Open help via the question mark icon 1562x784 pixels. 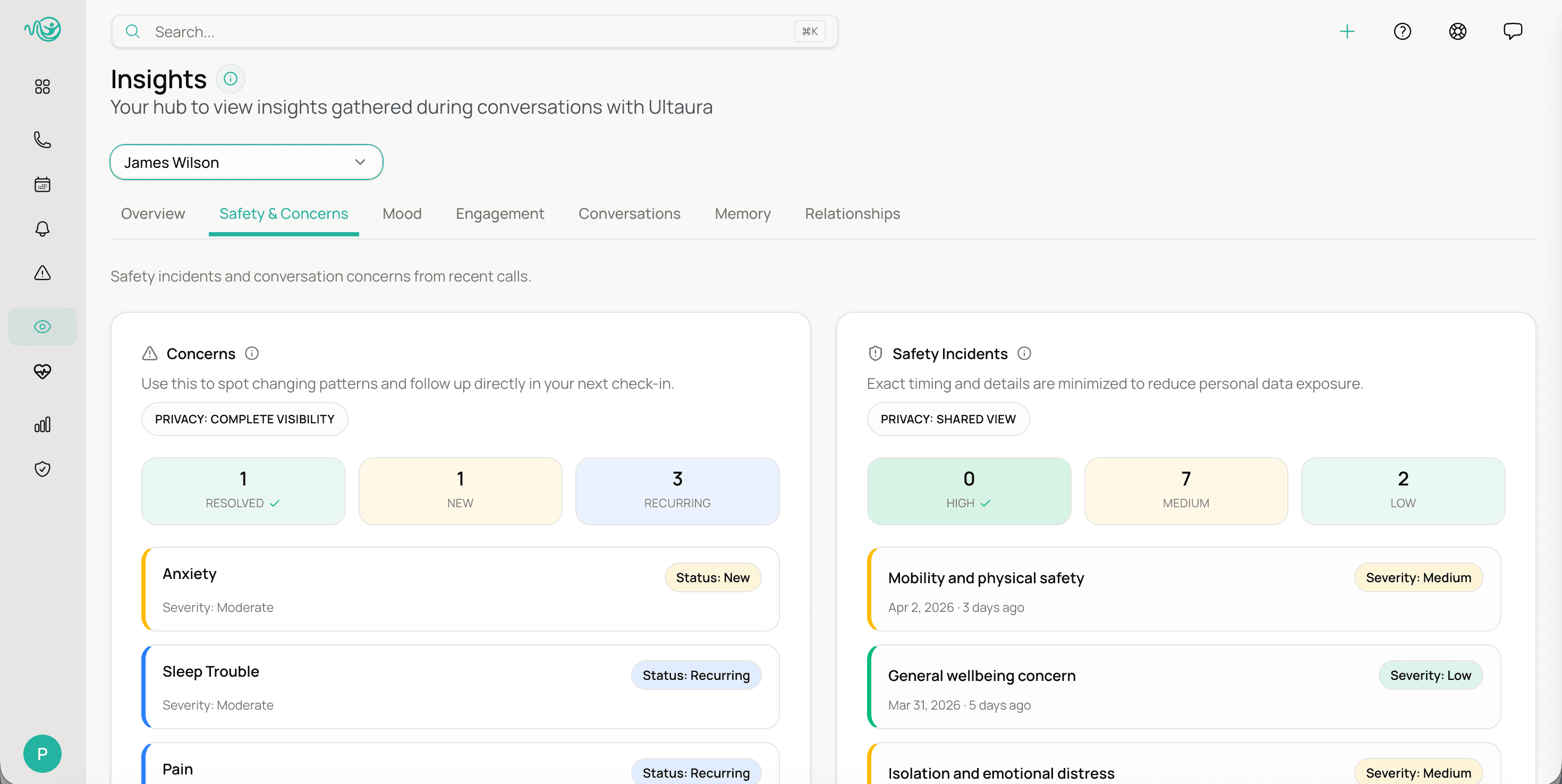click(1403, 31)
